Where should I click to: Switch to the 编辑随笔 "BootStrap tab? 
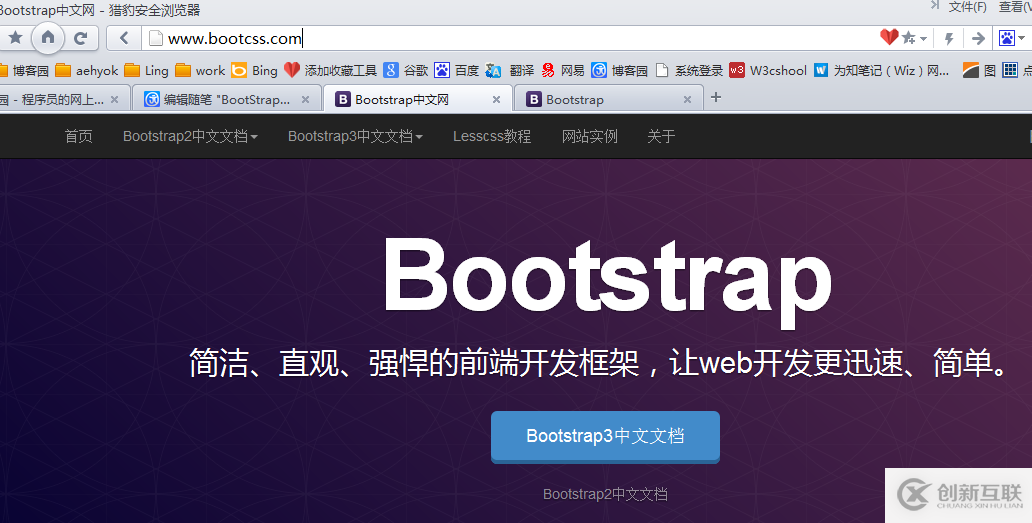click(x=227, y=99)
